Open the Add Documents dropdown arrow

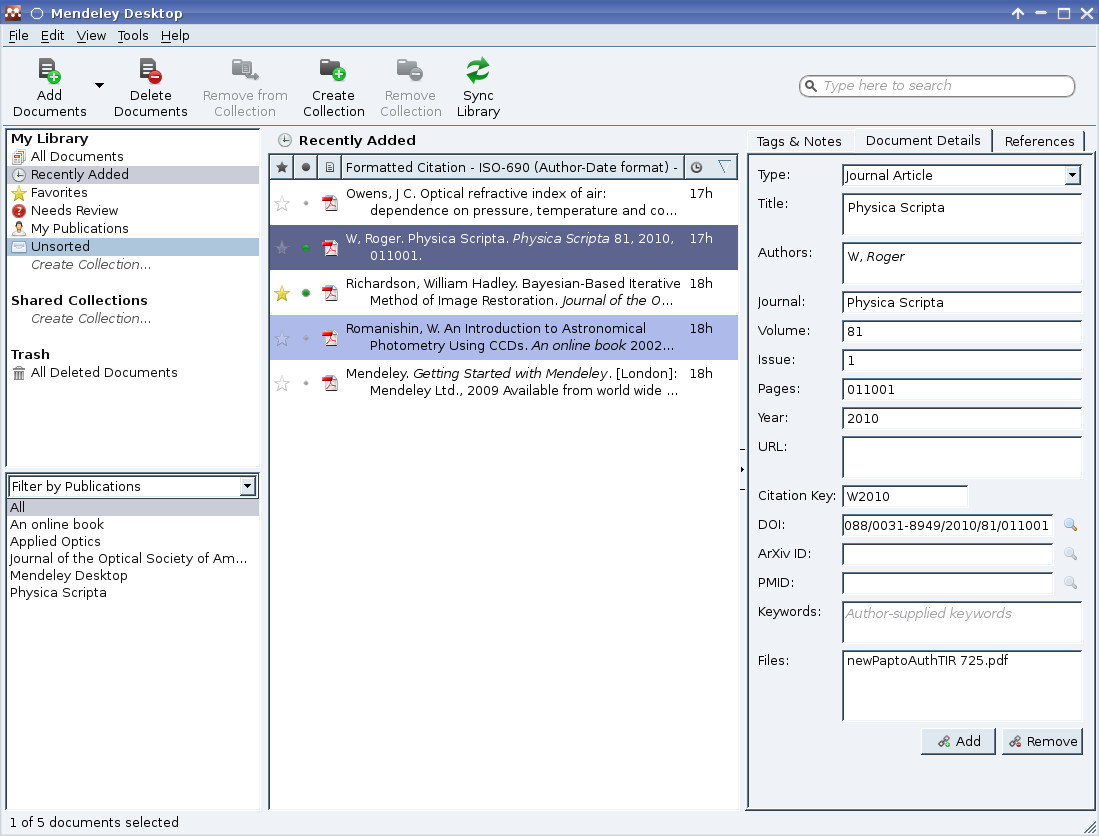pos(100,85)
